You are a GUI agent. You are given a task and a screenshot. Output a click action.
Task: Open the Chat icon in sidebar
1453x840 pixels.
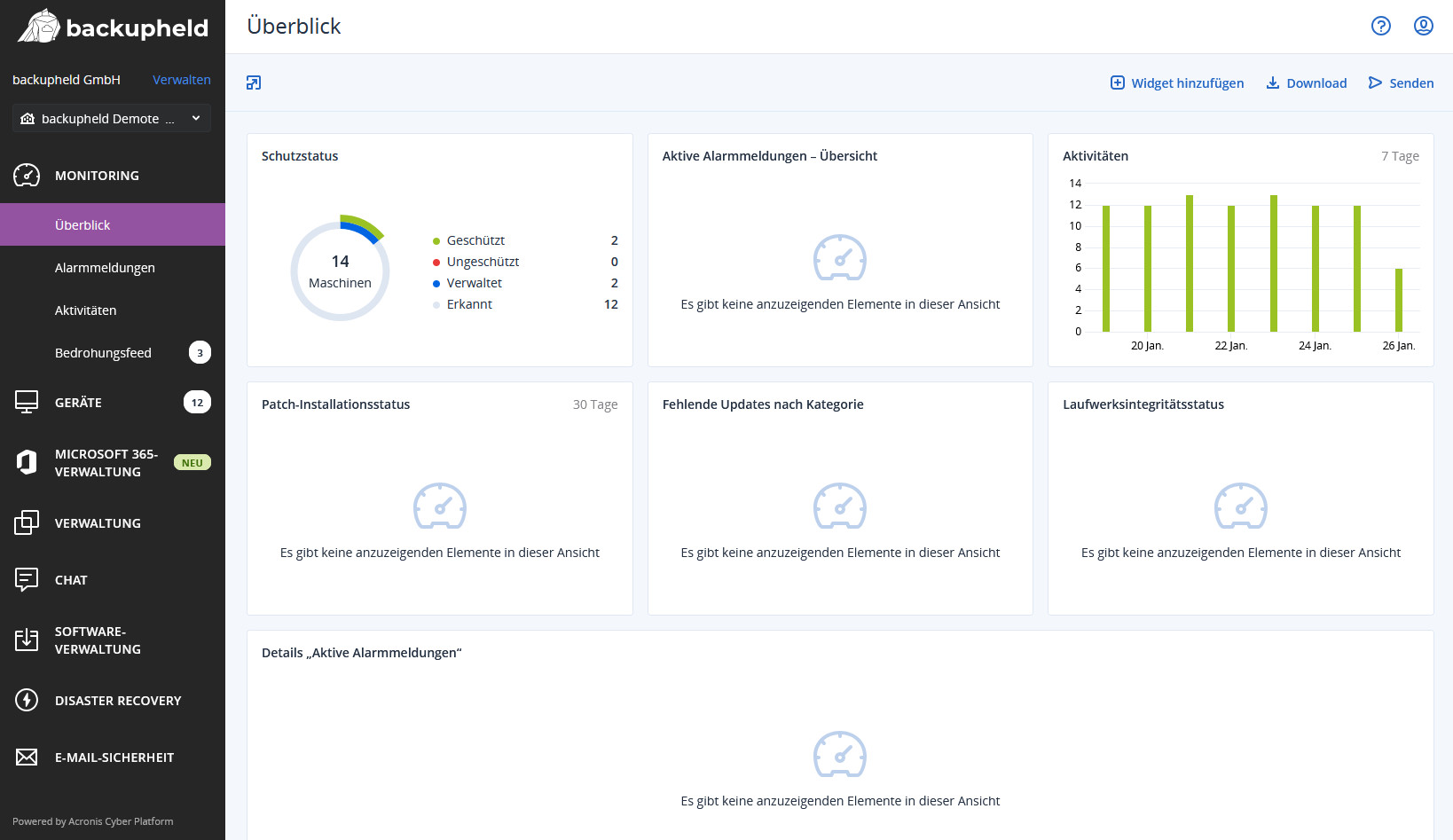pyautogui.click(x=27, y=579)
